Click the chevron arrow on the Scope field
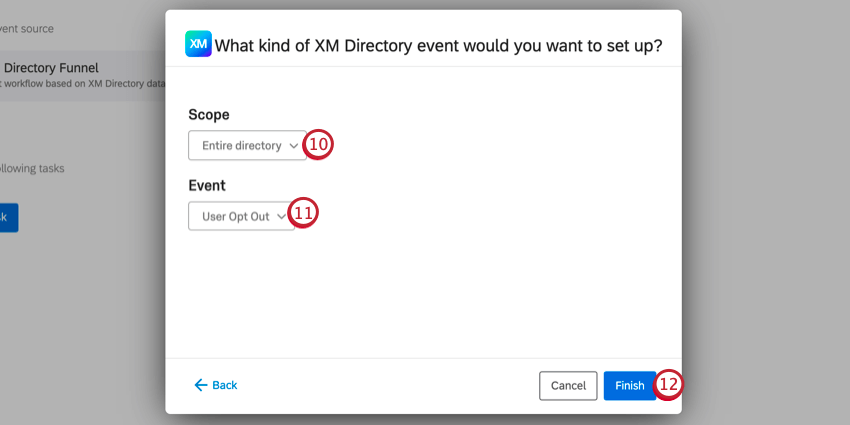The height and width of the screenshot is (425, 850). (293, 146)
